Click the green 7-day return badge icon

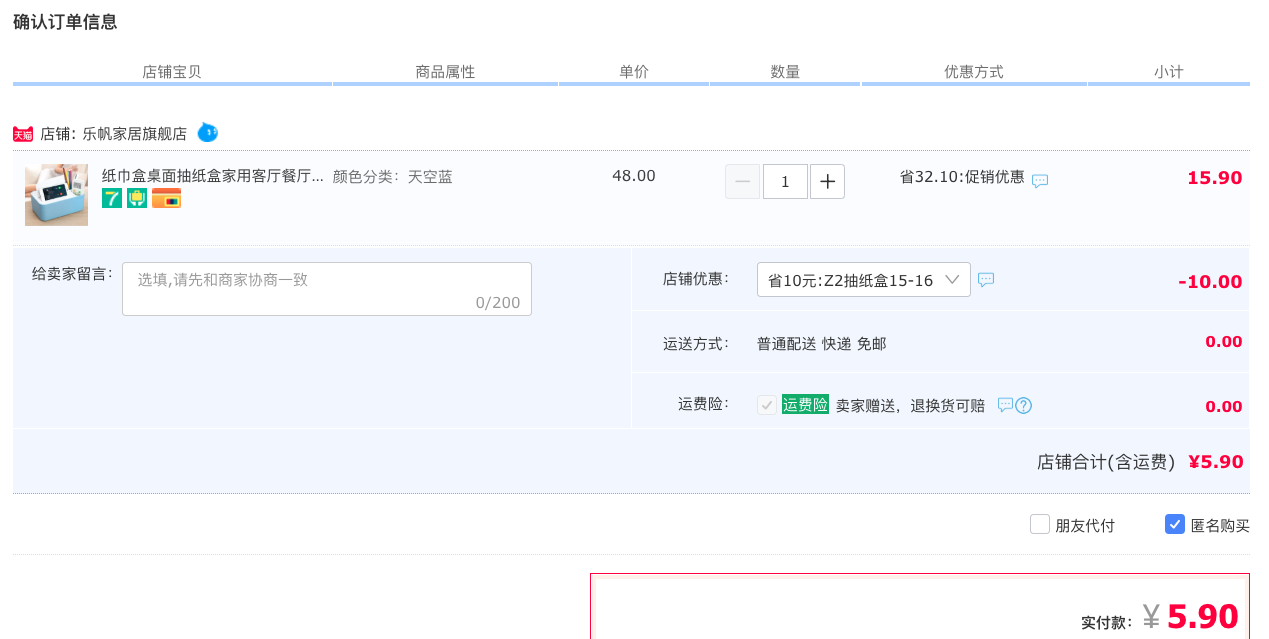[112, 198]
